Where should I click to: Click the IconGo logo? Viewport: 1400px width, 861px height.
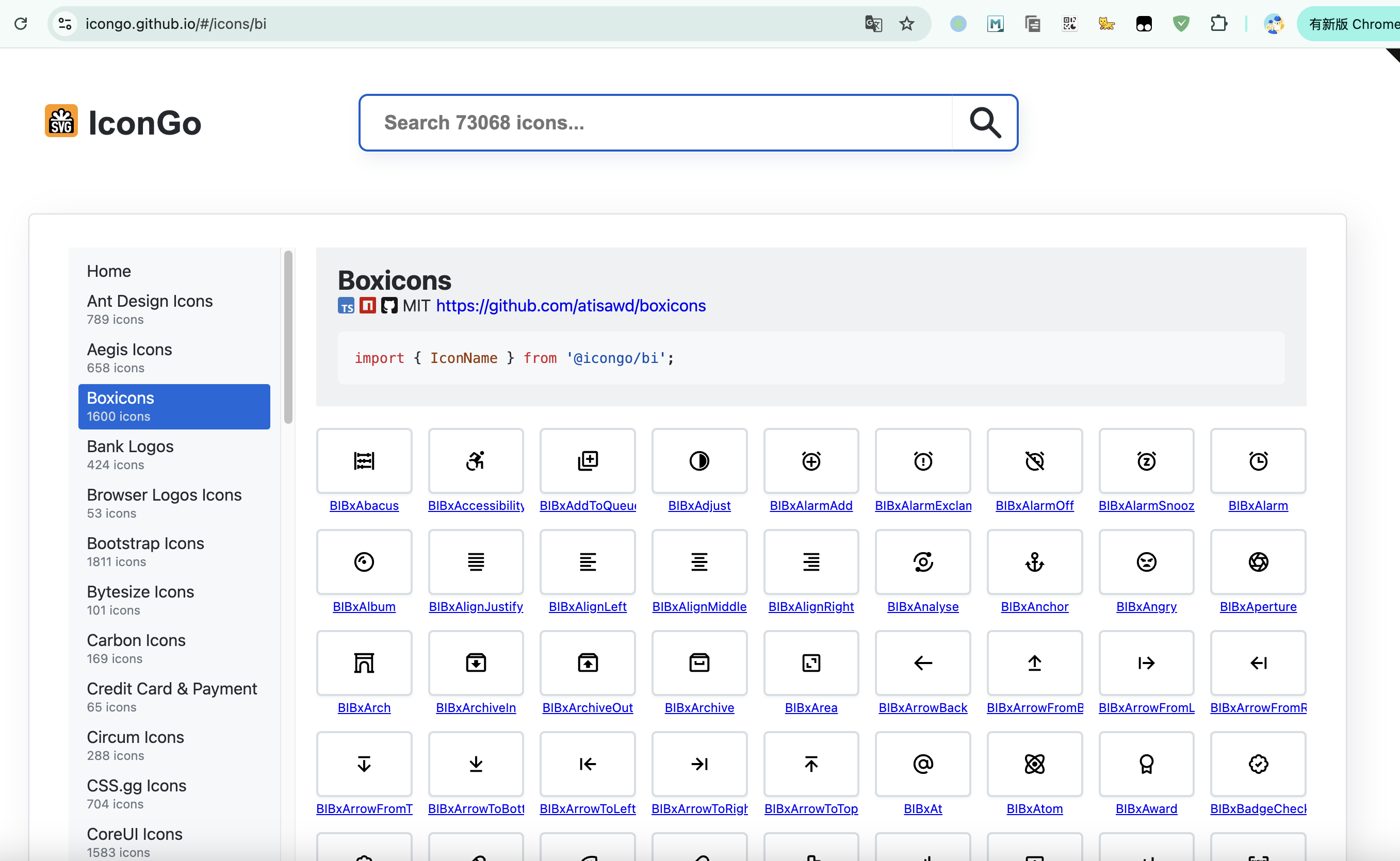[x=123, y=122]
